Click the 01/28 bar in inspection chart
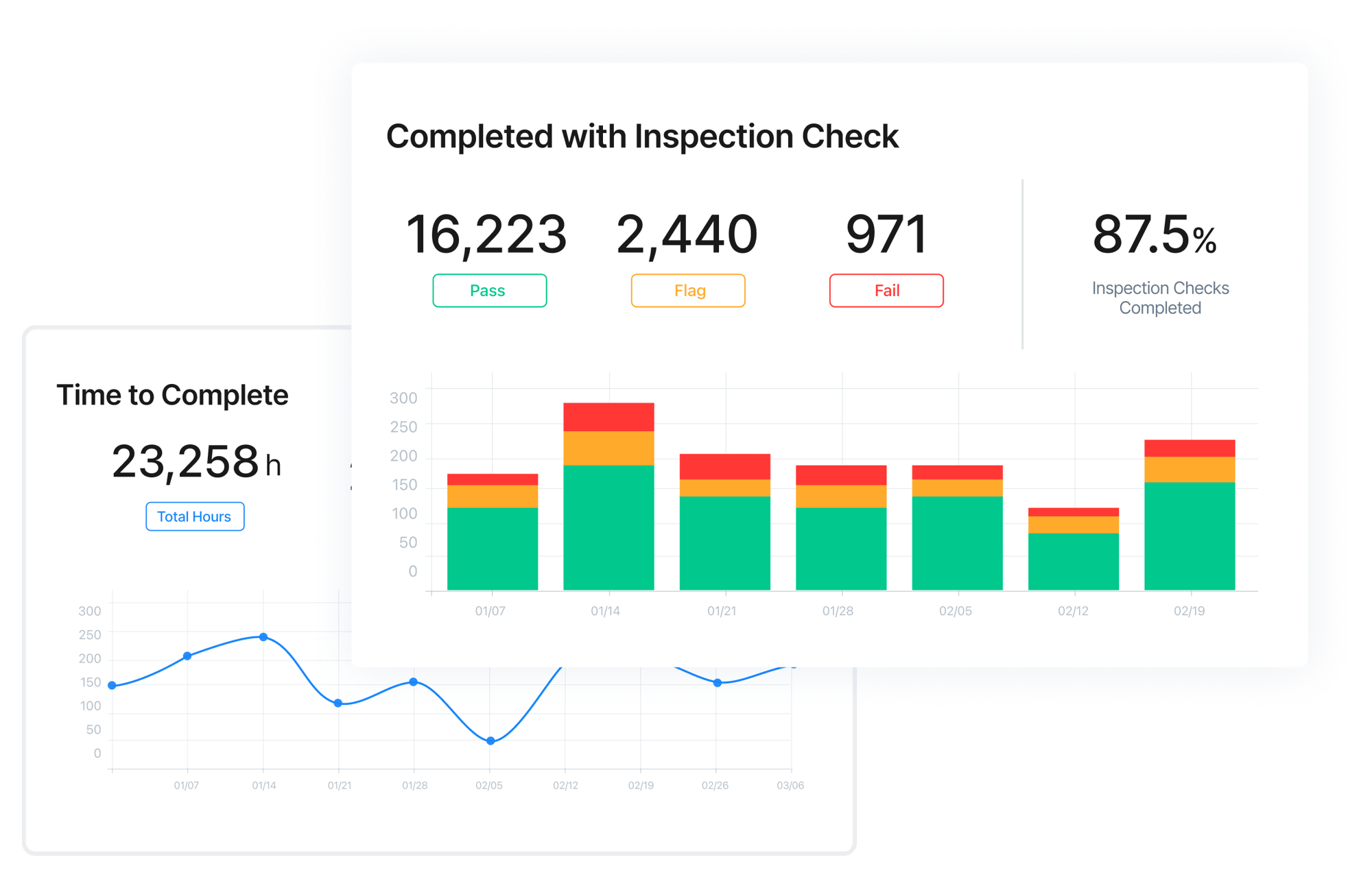Screen dimensions: 1372x879 tap(841, 527)
